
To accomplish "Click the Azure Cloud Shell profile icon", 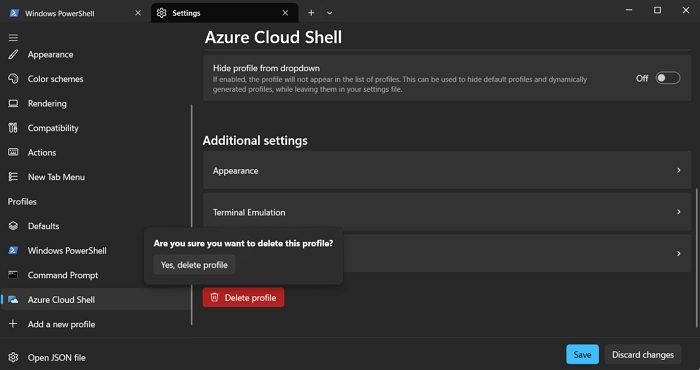I will coord(13,299).
